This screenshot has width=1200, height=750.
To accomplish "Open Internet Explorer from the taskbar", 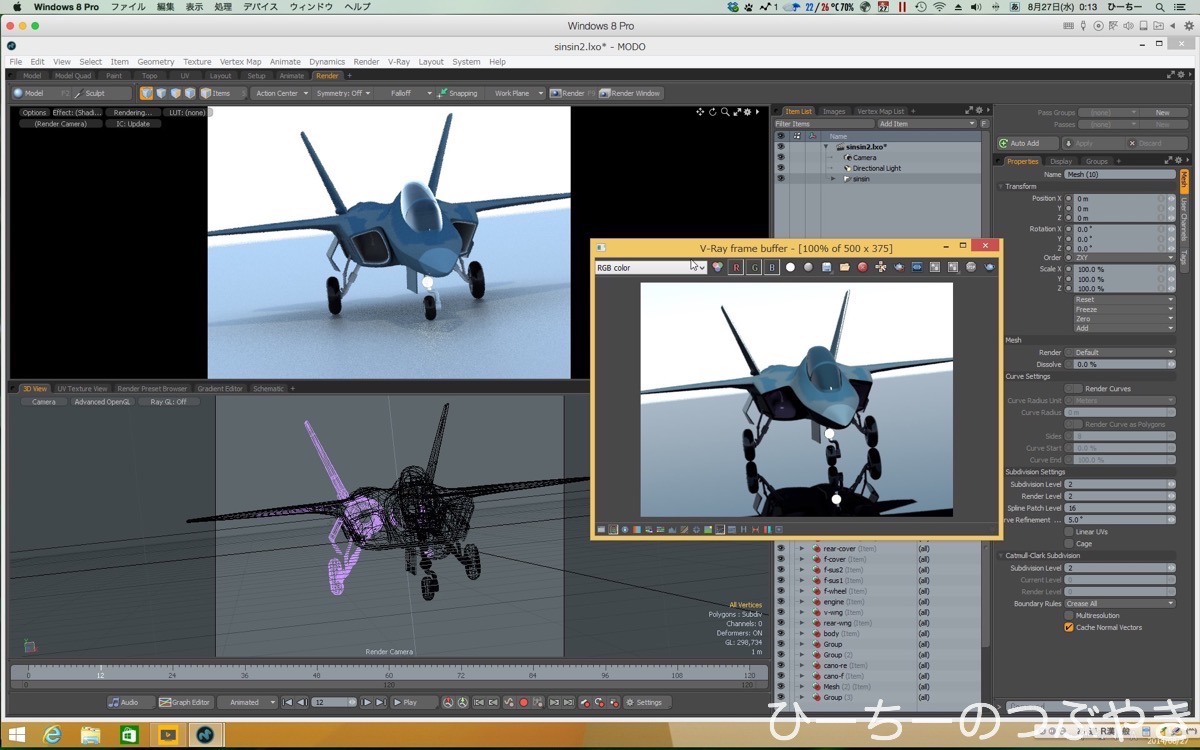I will click(x=52, y=736).
